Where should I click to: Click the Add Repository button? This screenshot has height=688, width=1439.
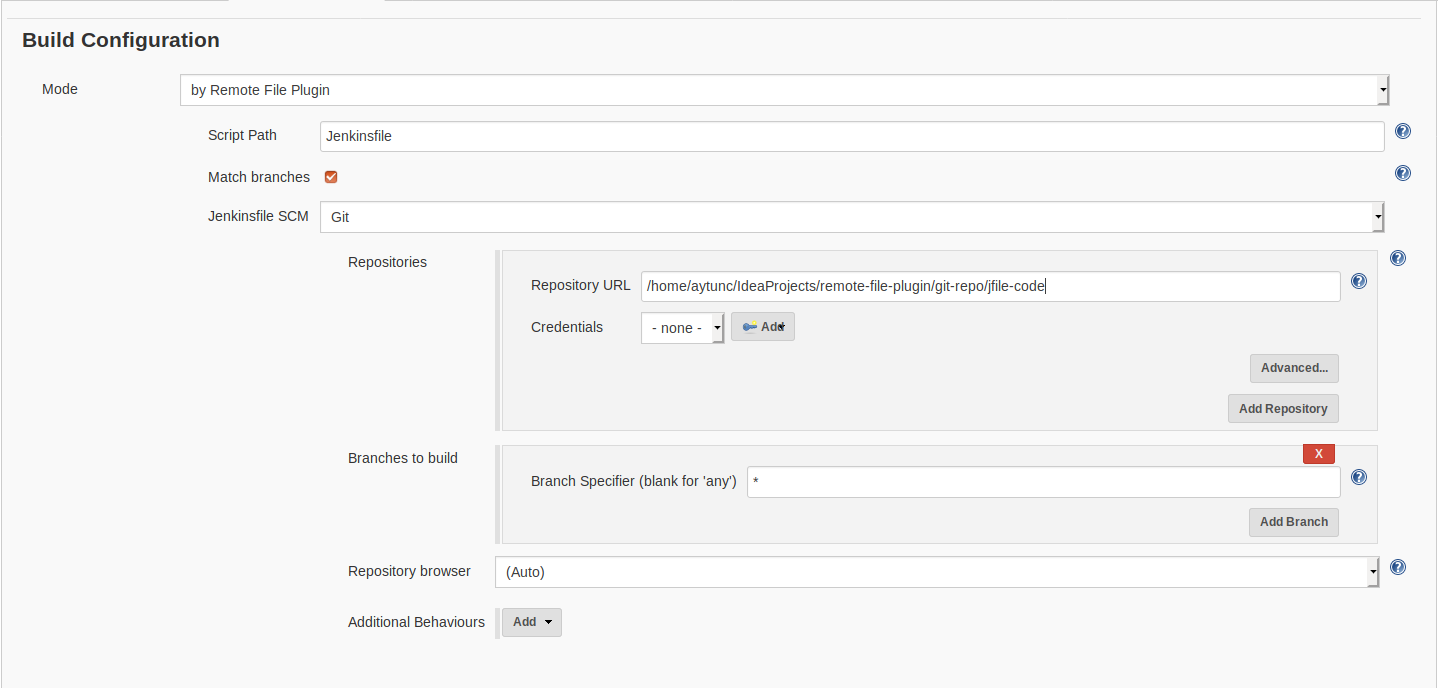(x=1283, y=409)
